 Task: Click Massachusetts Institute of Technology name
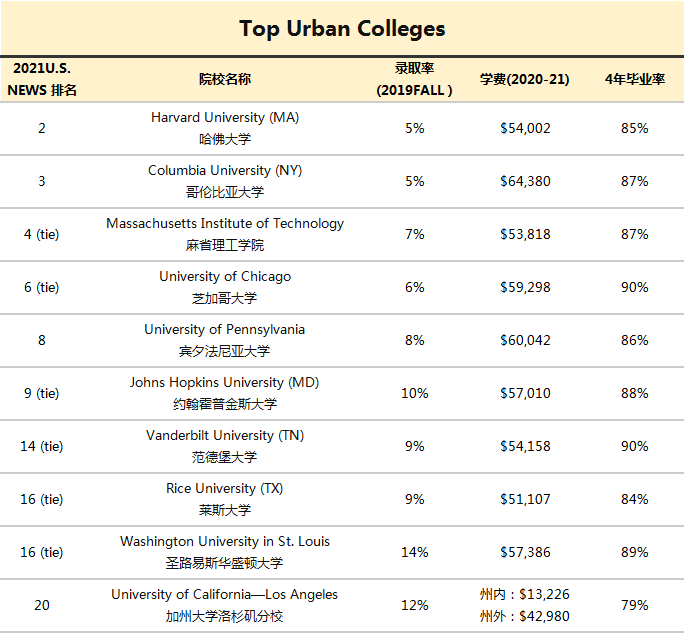point(225,224)
